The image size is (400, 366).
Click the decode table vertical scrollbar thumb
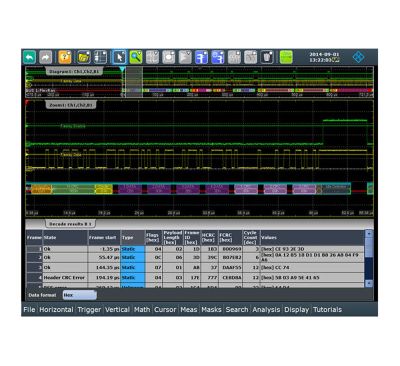coord(369,247)
